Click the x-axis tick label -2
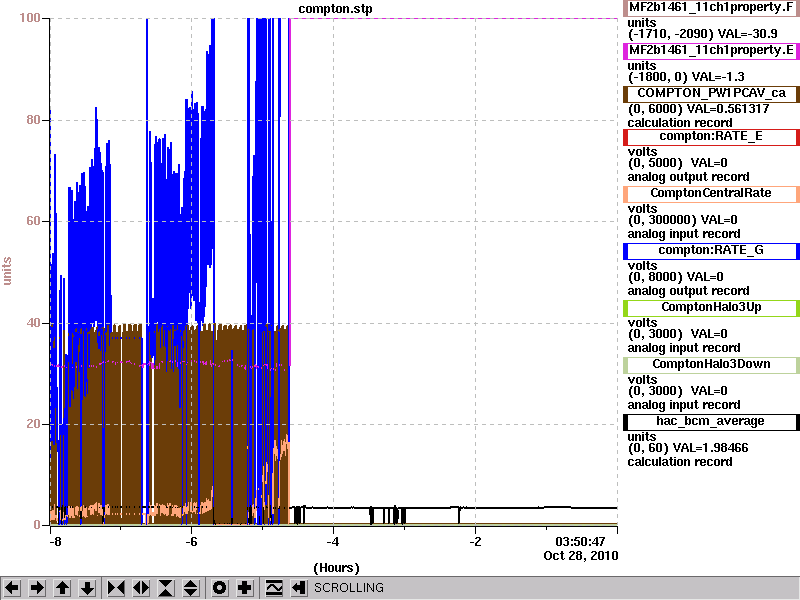 click(x=475, y=542)
